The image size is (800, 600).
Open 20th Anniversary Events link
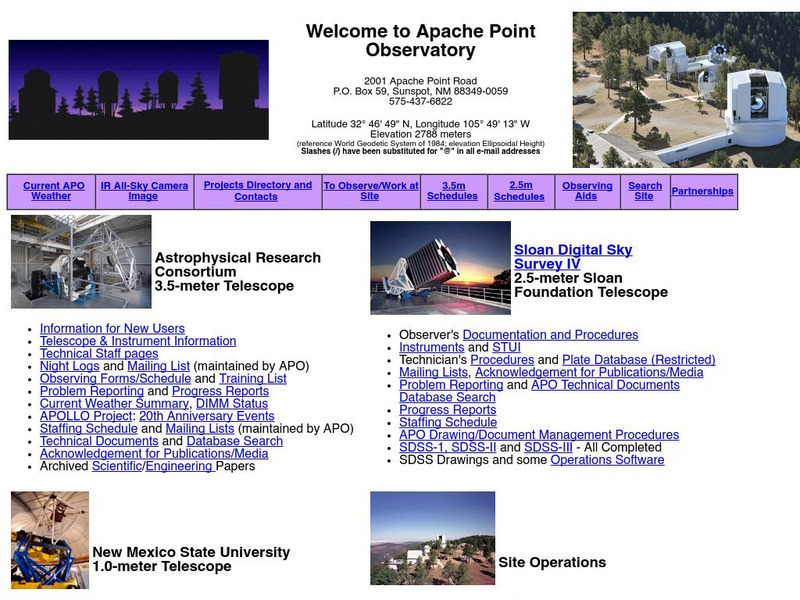point(207,416)
